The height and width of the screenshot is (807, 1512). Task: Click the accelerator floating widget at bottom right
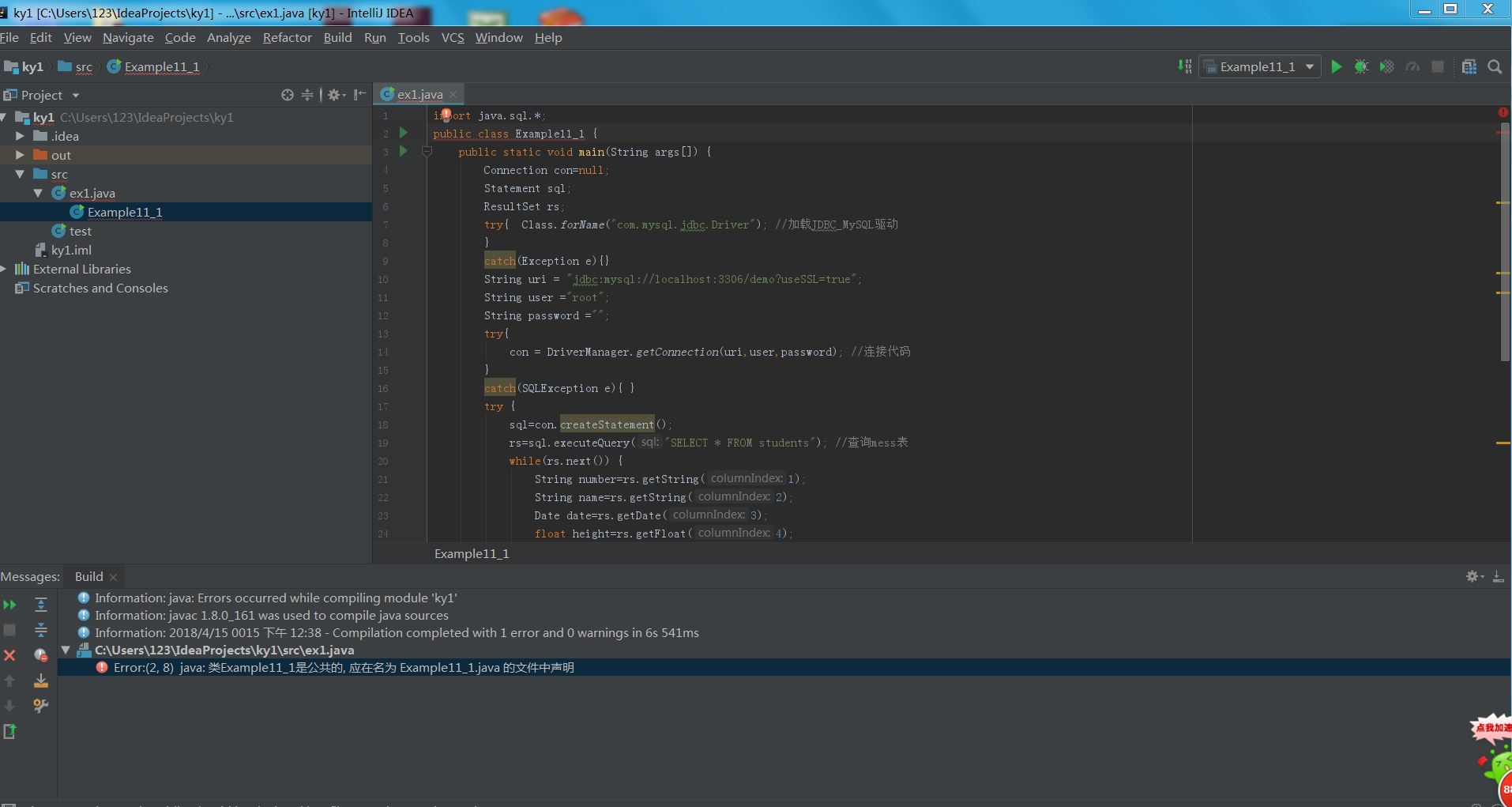pos(1493,759)
